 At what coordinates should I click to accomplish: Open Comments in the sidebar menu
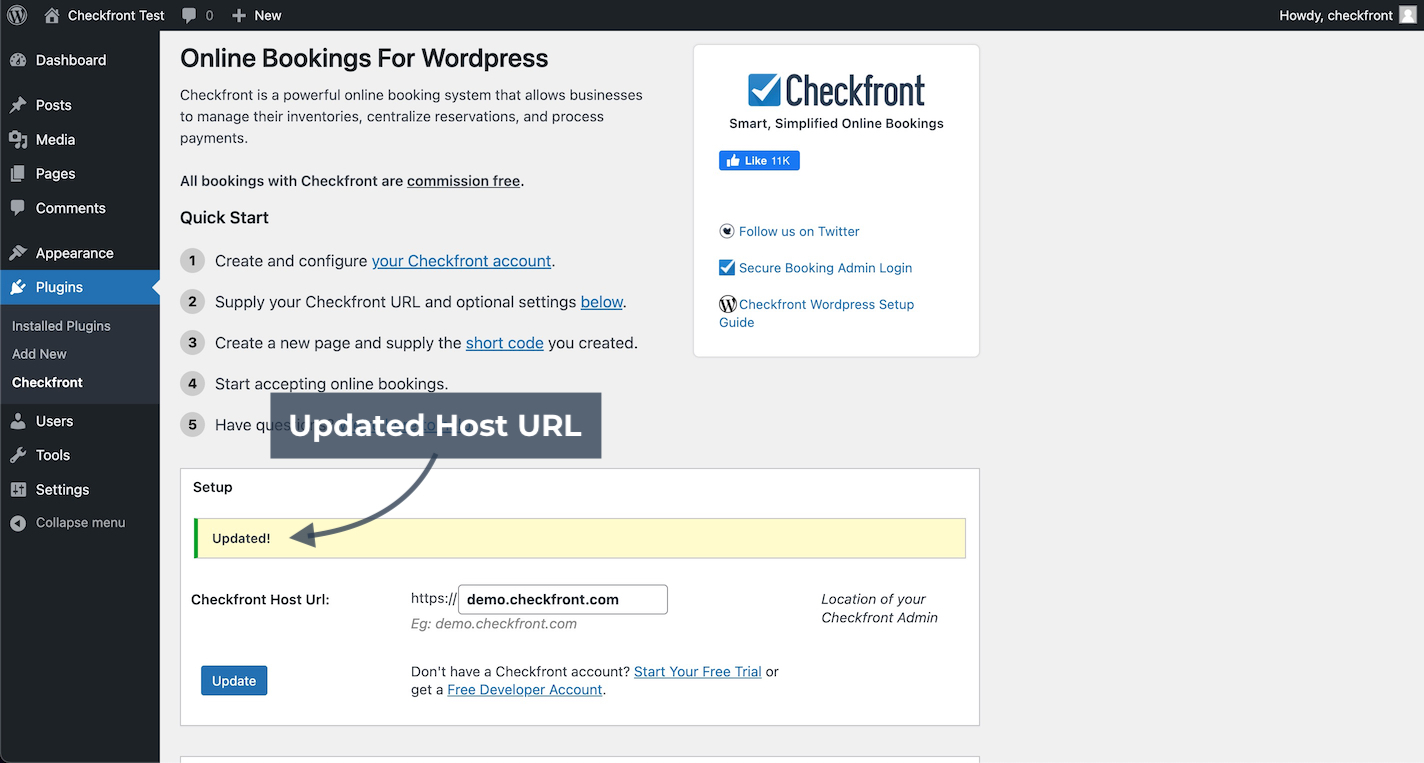(71, 208)
